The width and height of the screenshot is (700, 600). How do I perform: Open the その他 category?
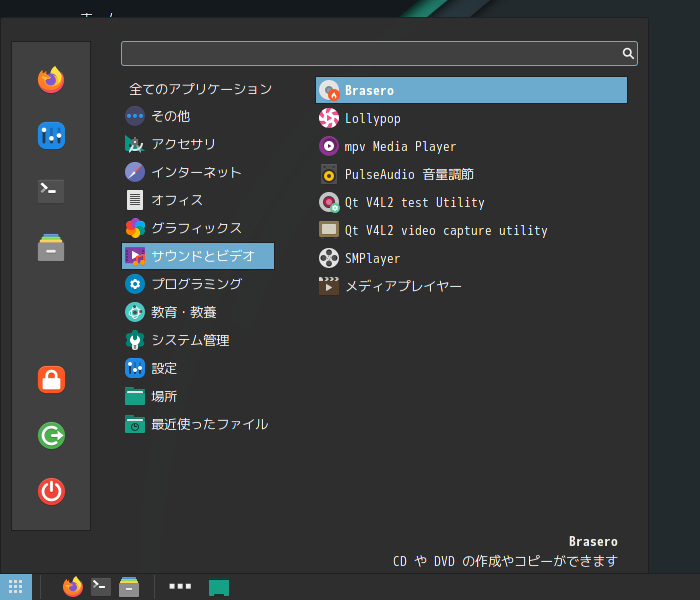(198, 117)
